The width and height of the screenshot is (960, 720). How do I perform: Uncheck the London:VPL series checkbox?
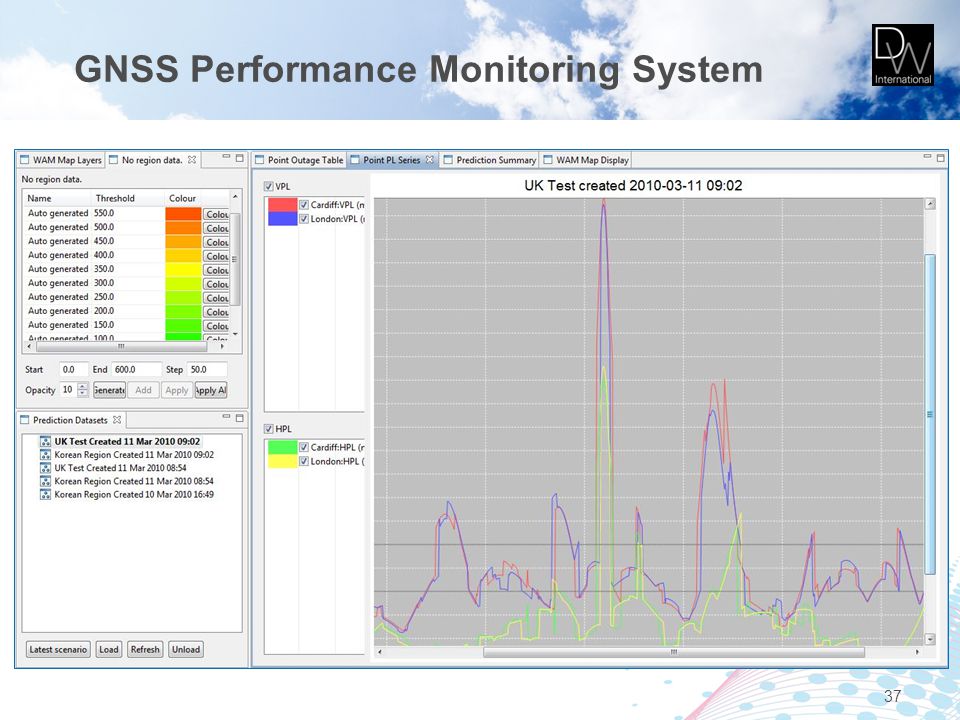coord(304,219)
